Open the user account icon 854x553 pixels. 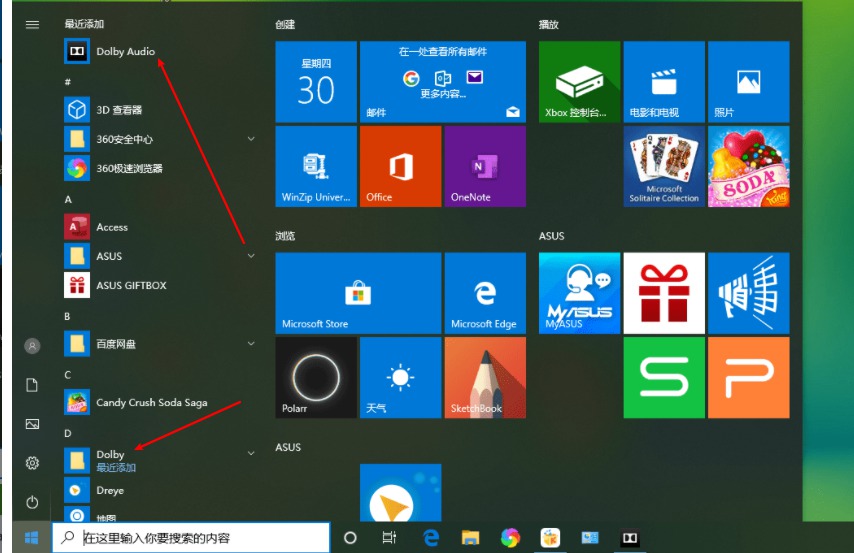click(32, 346)
